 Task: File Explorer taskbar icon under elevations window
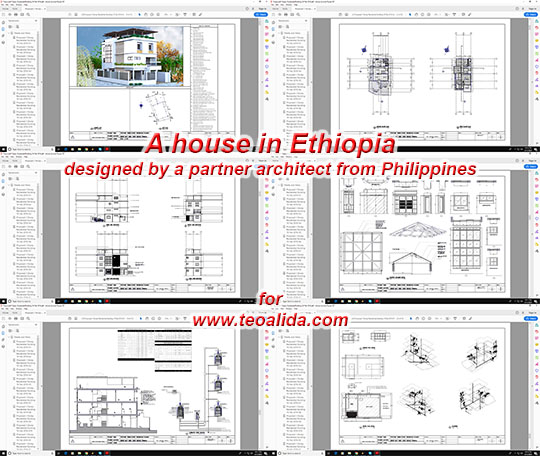point(80,301)
